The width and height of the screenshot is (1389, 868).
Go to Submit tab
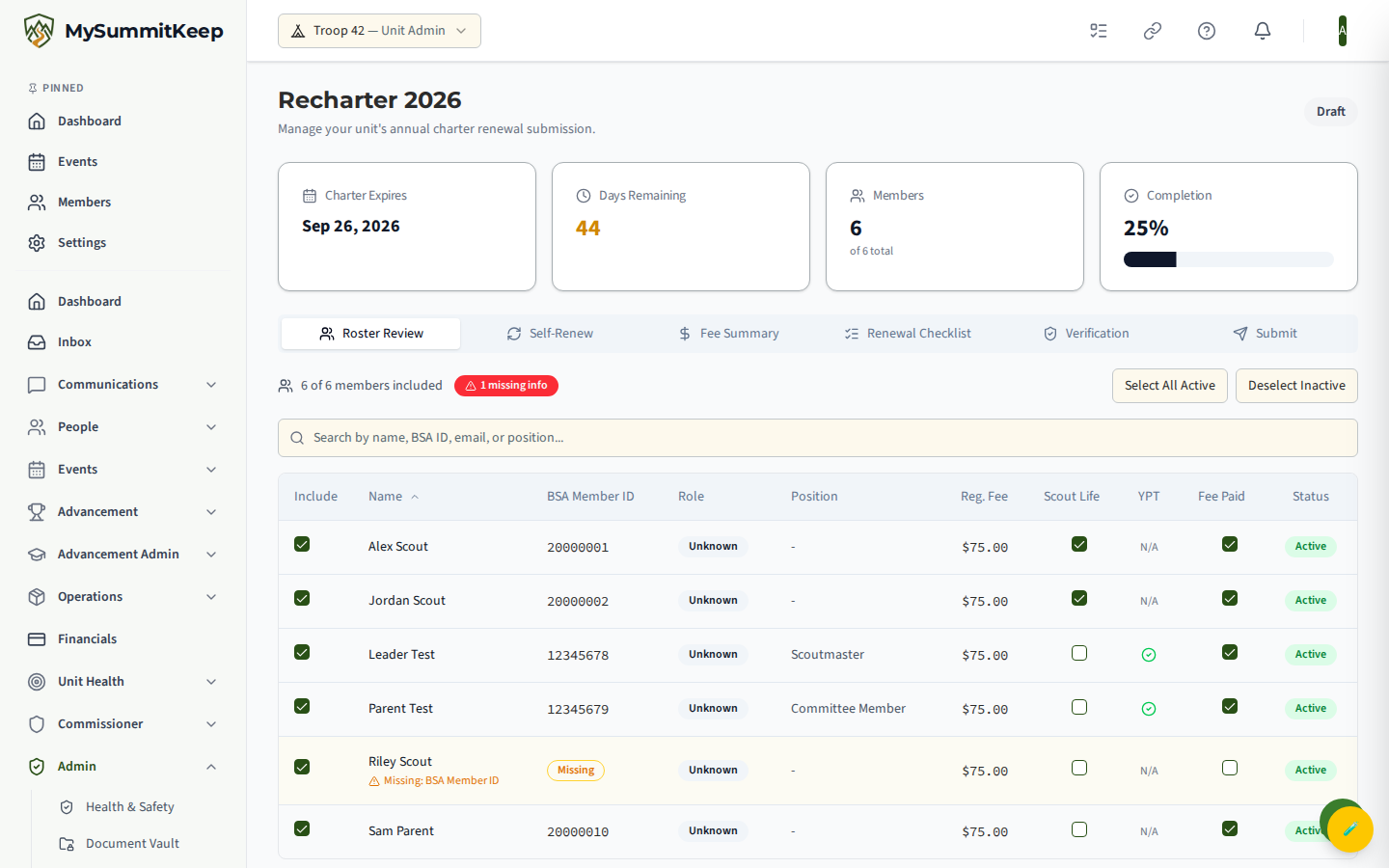pyautogui.click(x=1265, y=334)
